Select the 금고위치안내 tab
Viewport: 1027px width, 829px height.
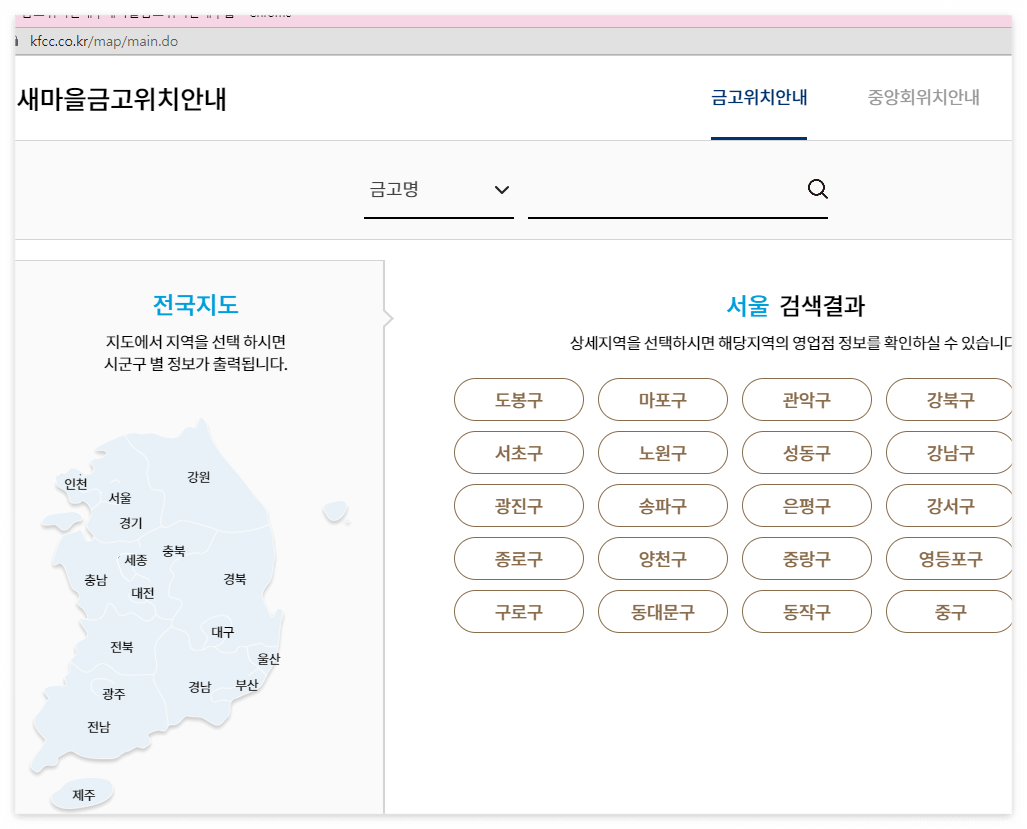tap(759, 97)
